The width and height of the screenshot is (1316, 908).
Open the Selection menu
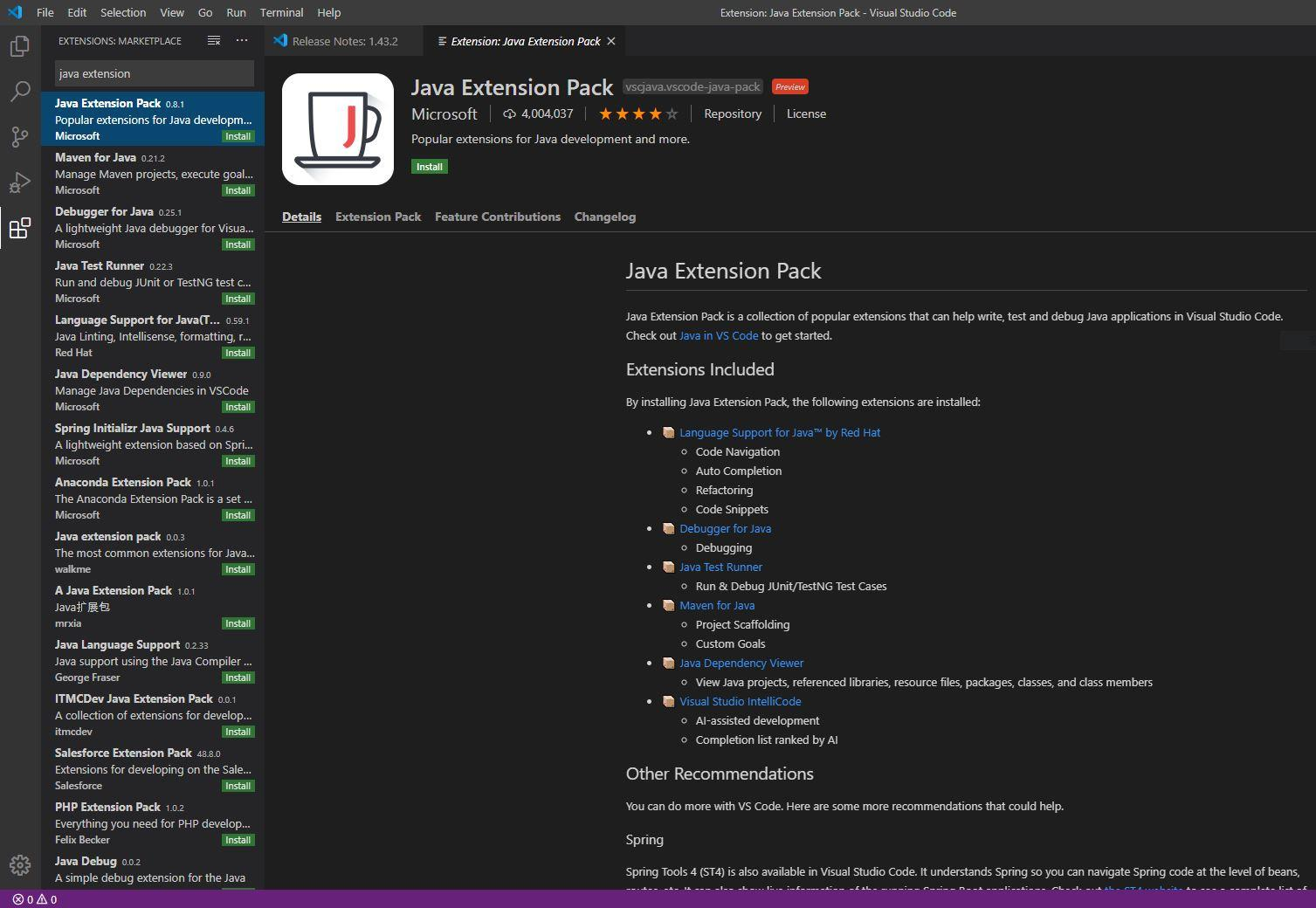click(123, 12)
